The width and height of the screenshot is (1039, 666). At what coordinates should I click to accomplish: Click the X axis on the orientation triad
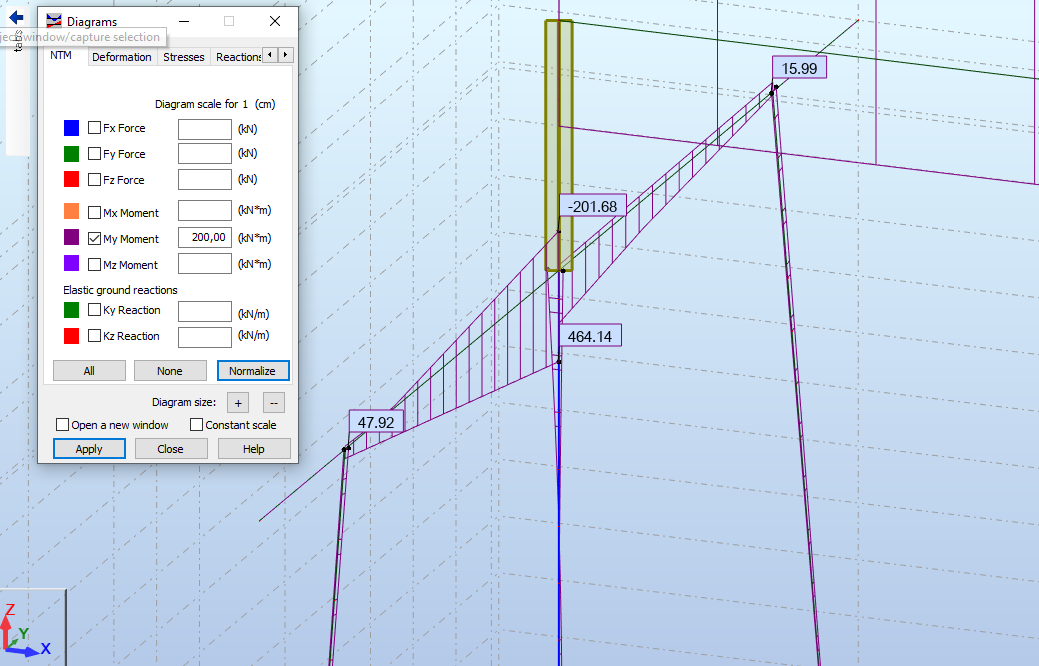click(44, 650)
